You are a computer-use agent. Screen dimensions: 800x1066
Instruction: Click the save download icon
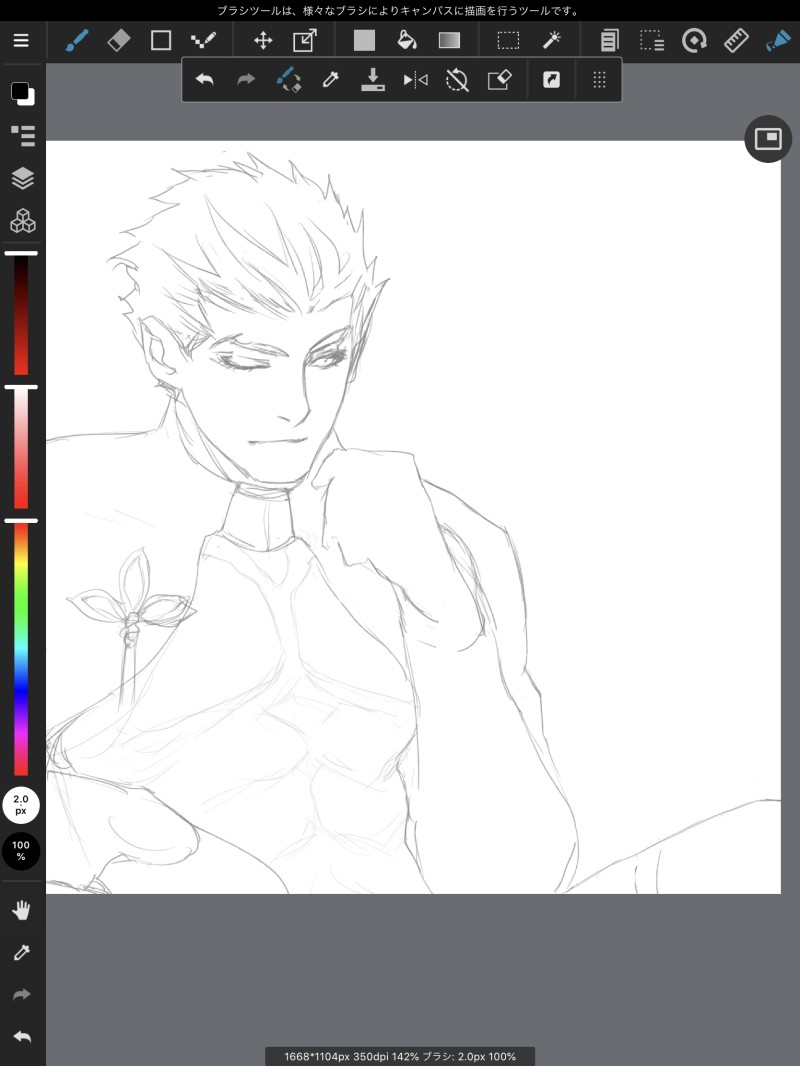pyautogui.click(x=372, y=80)
